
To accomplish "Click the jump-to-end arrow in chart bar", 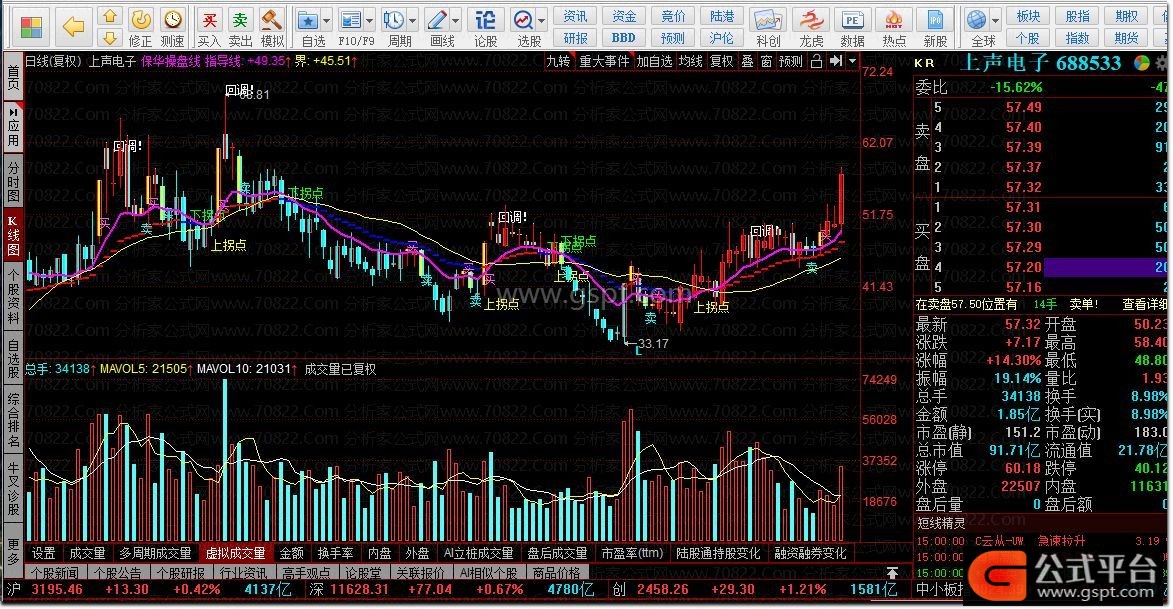I will (x=836, y=61).
